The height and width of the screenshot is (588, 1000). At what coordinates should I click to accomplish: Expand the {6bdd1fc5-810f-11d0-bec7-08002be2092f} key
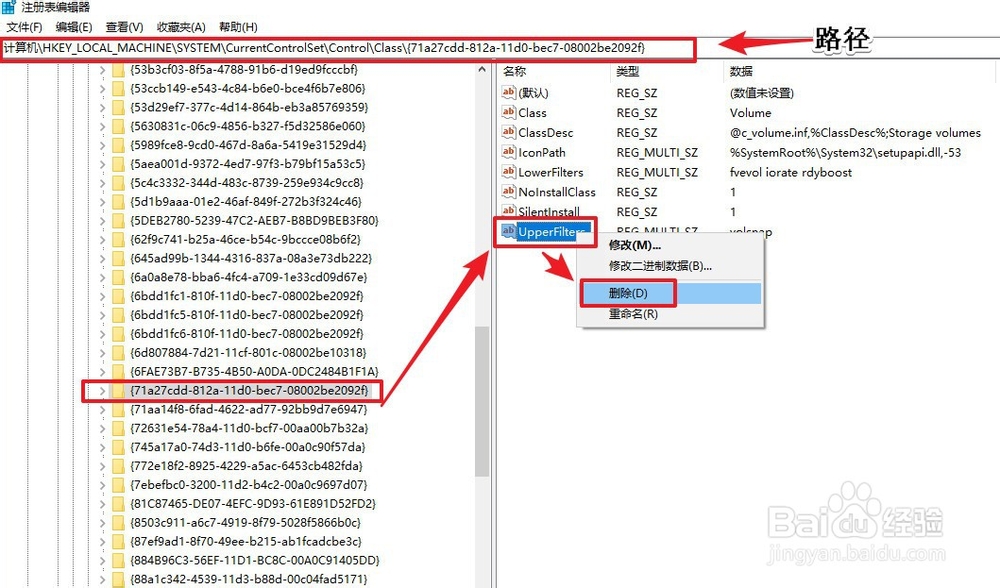[103, 315]
